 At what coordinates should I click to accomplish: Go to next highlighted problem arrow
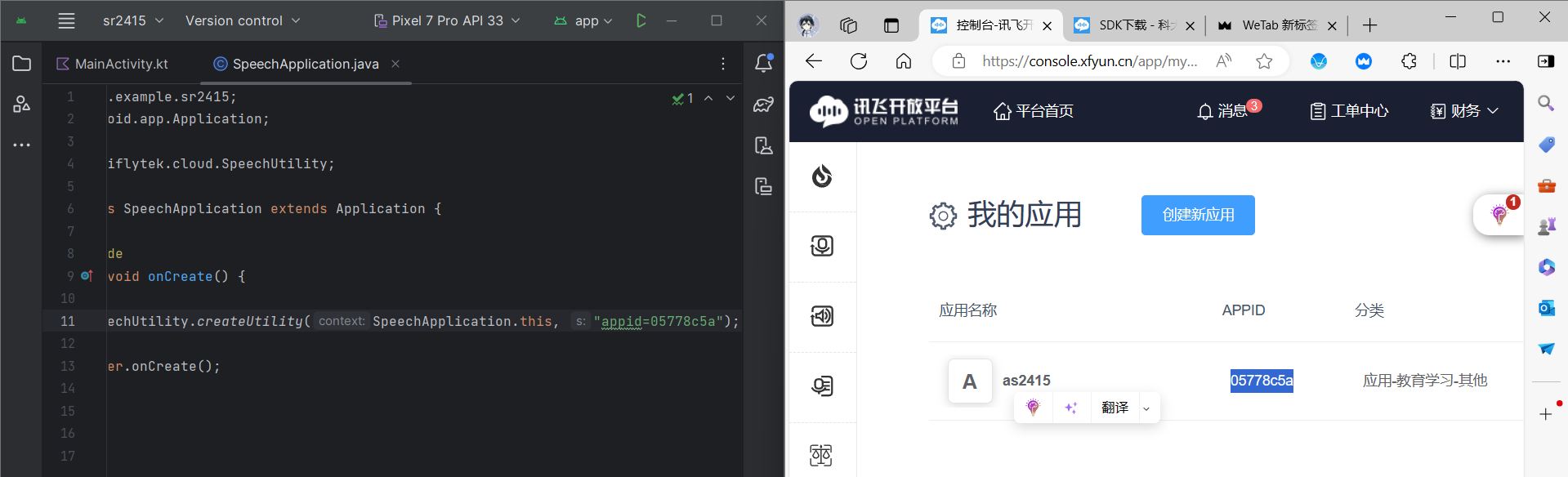coord(730,98)
